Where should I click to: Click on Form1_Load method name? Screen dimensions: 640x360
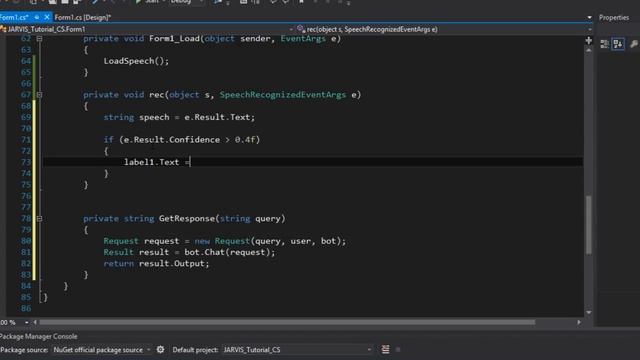(x=174, y=38)
